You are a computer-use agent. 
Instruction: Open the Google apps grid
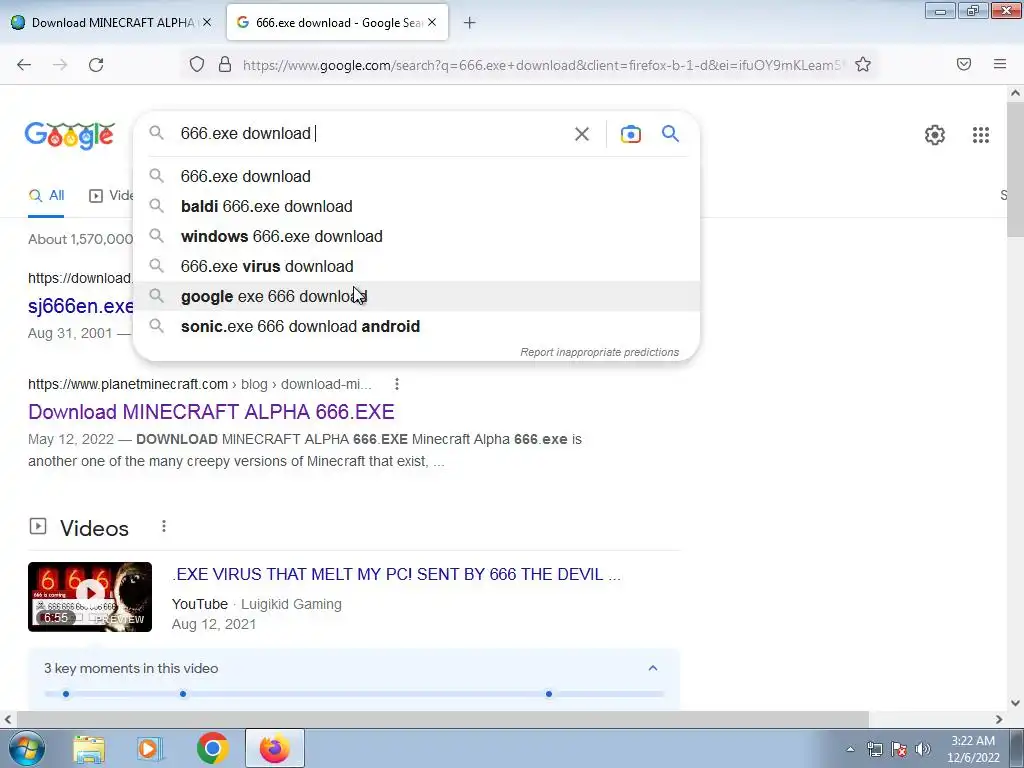pos(981,135)
